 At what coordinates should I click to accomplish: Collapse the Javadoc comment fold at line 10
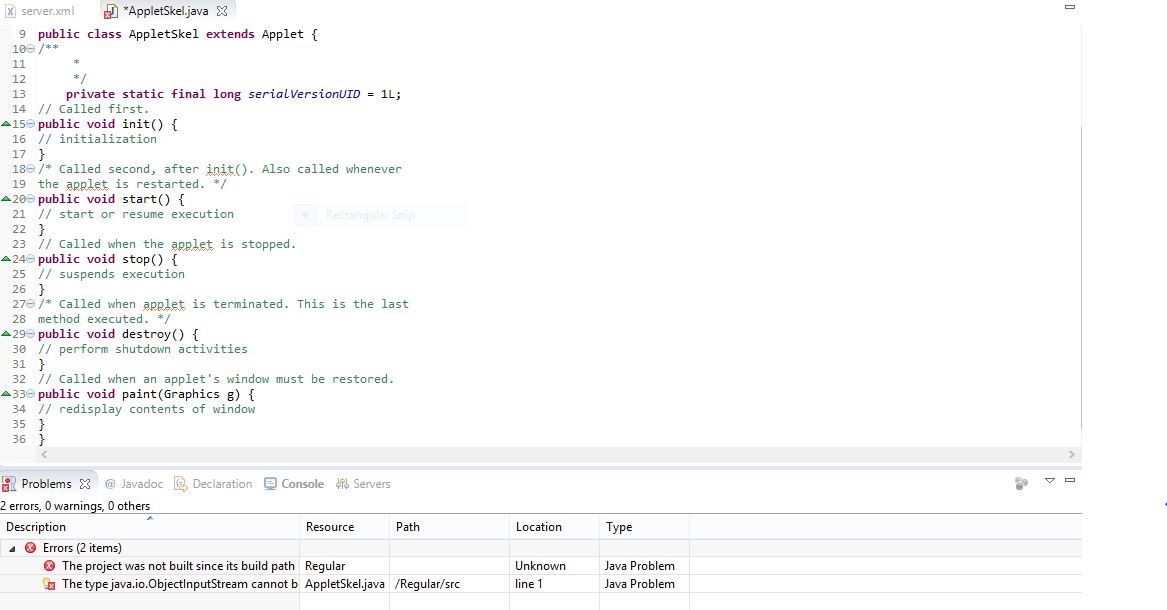click(x=31, y=49)
